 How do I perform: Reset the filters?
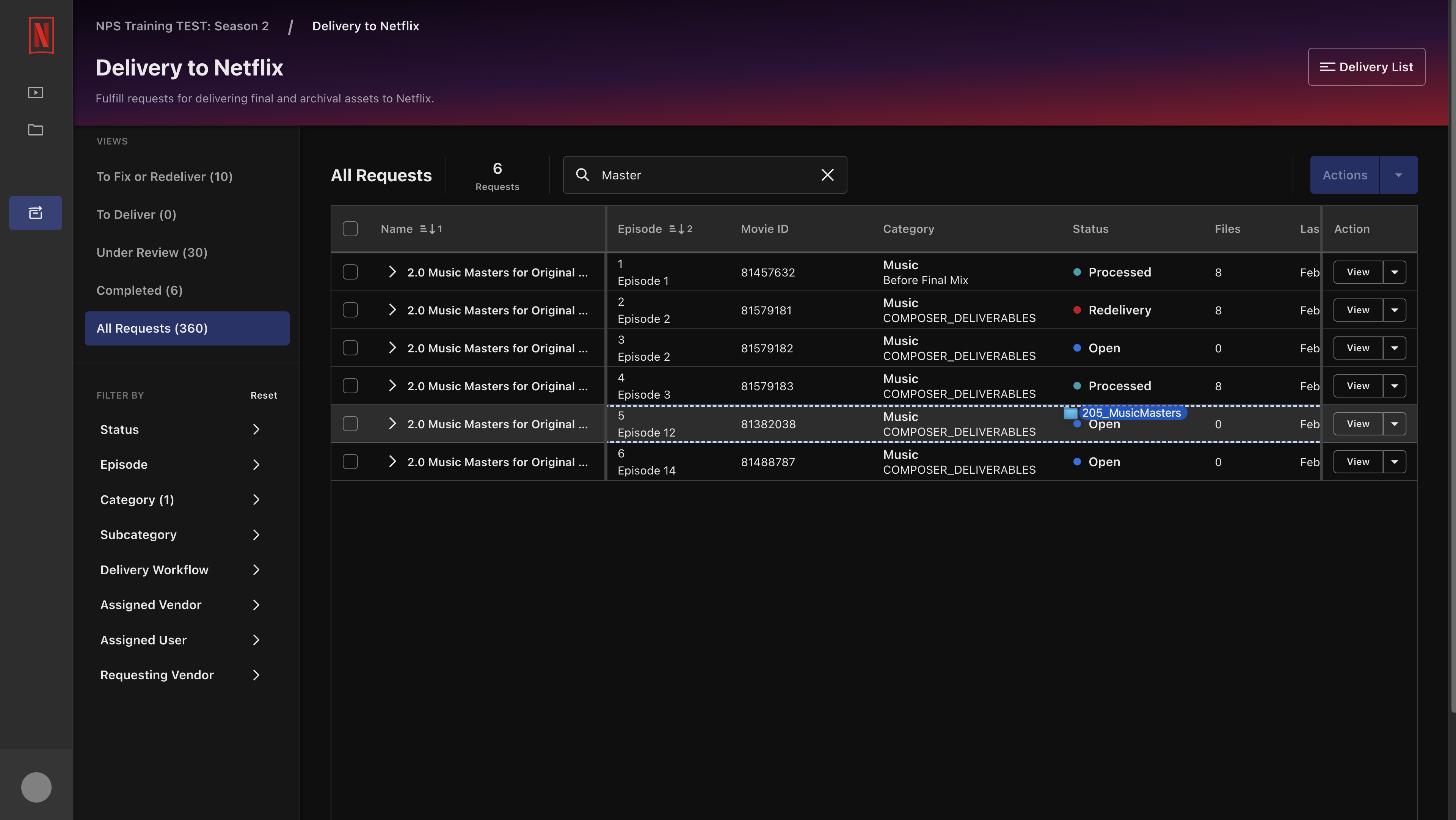(264, 395)
